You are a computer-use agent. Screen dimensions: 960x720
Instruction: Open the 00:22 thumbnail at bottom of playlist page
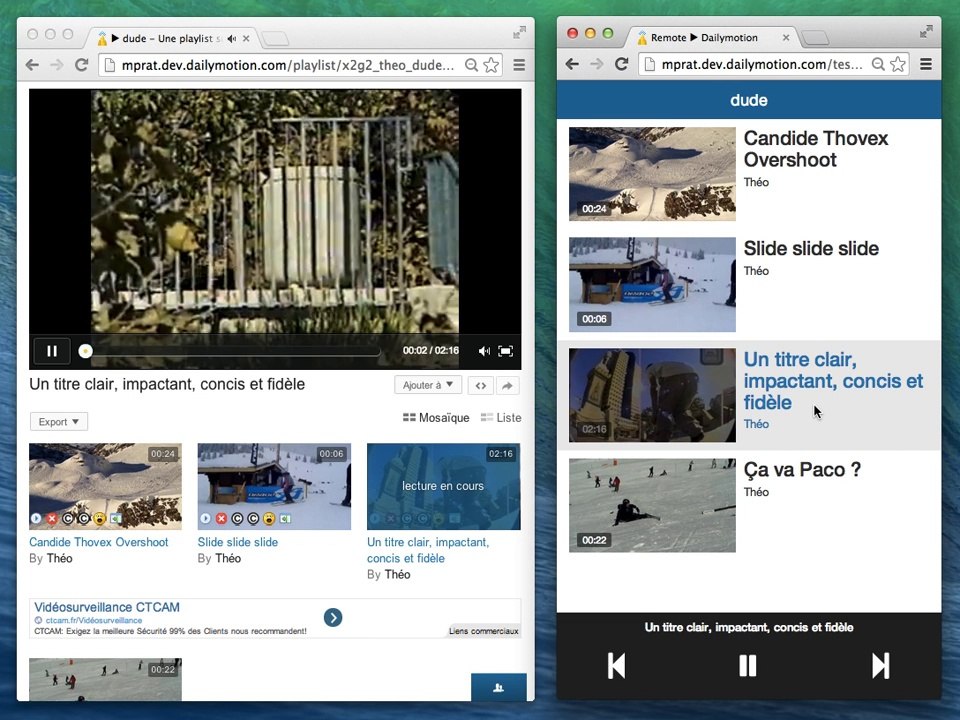105,680
